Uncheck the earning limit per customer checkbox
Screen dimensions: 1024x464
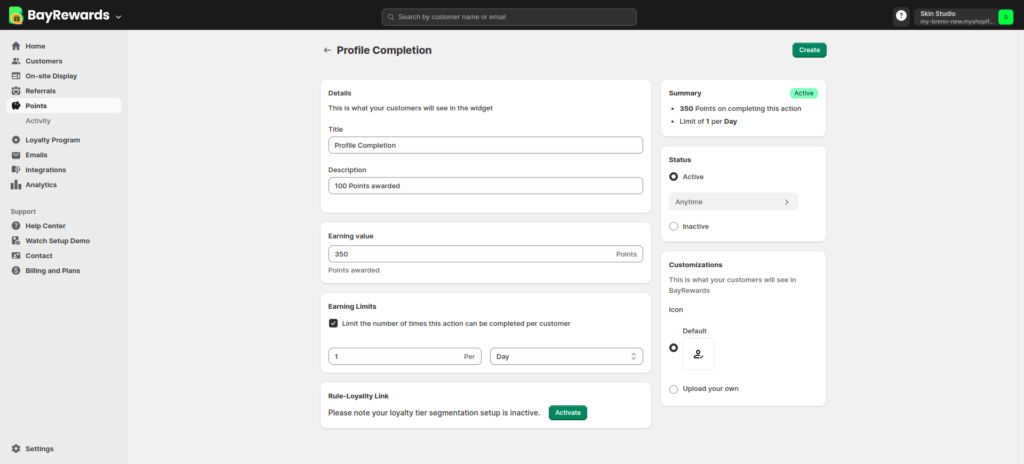pos(333,324)
